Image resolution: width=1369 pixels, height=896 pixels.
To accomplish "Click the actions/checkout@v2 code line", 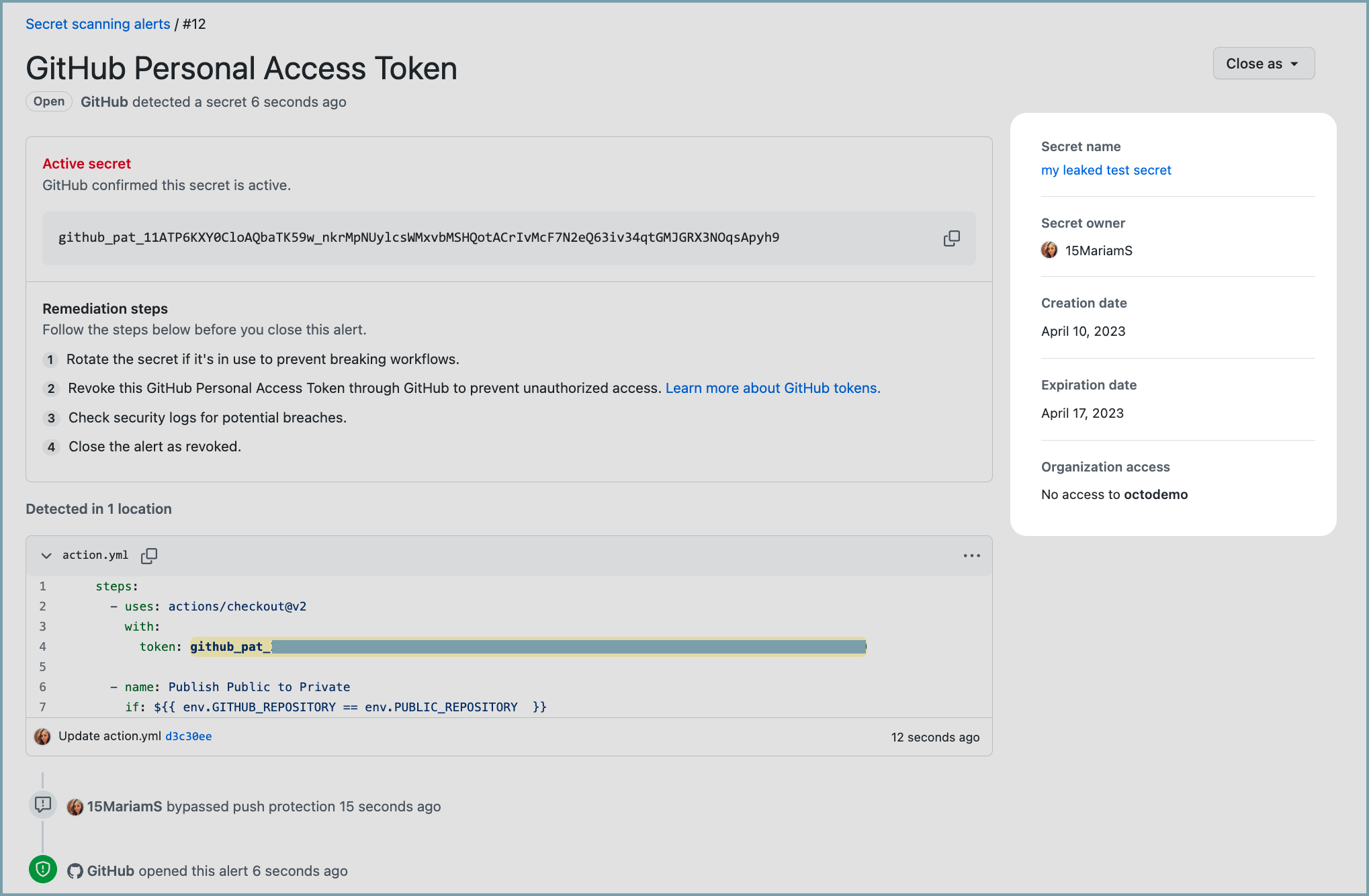I will 208,607.
